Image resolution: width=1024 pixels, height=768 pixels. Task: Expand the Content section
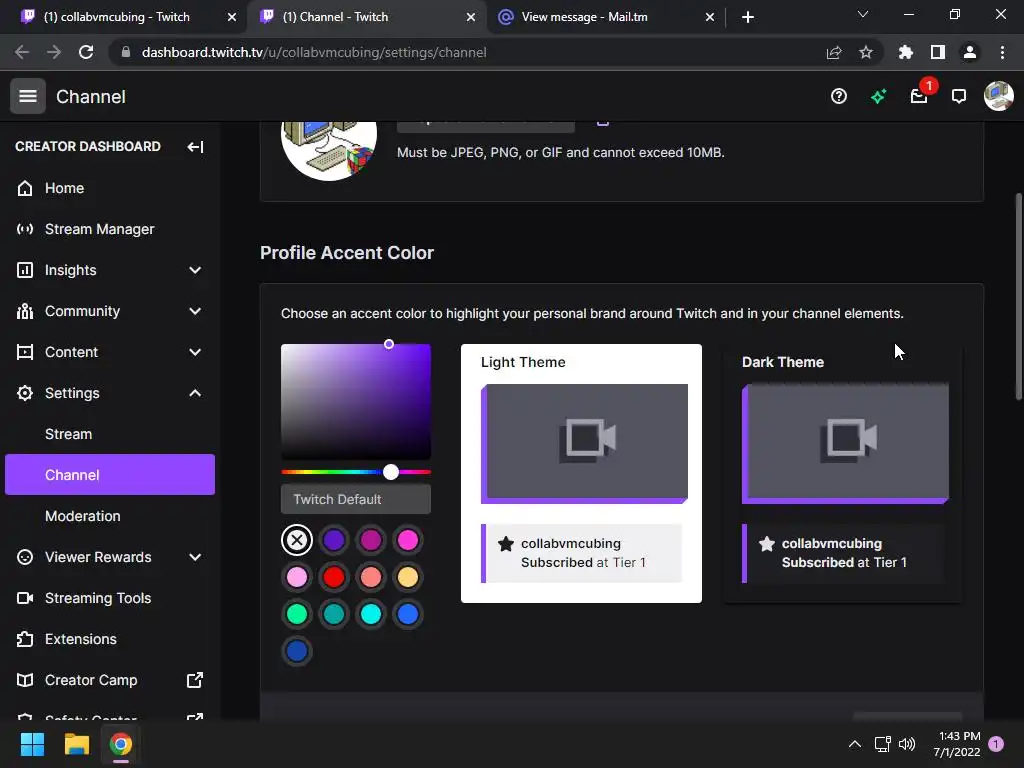click(195, 353)
